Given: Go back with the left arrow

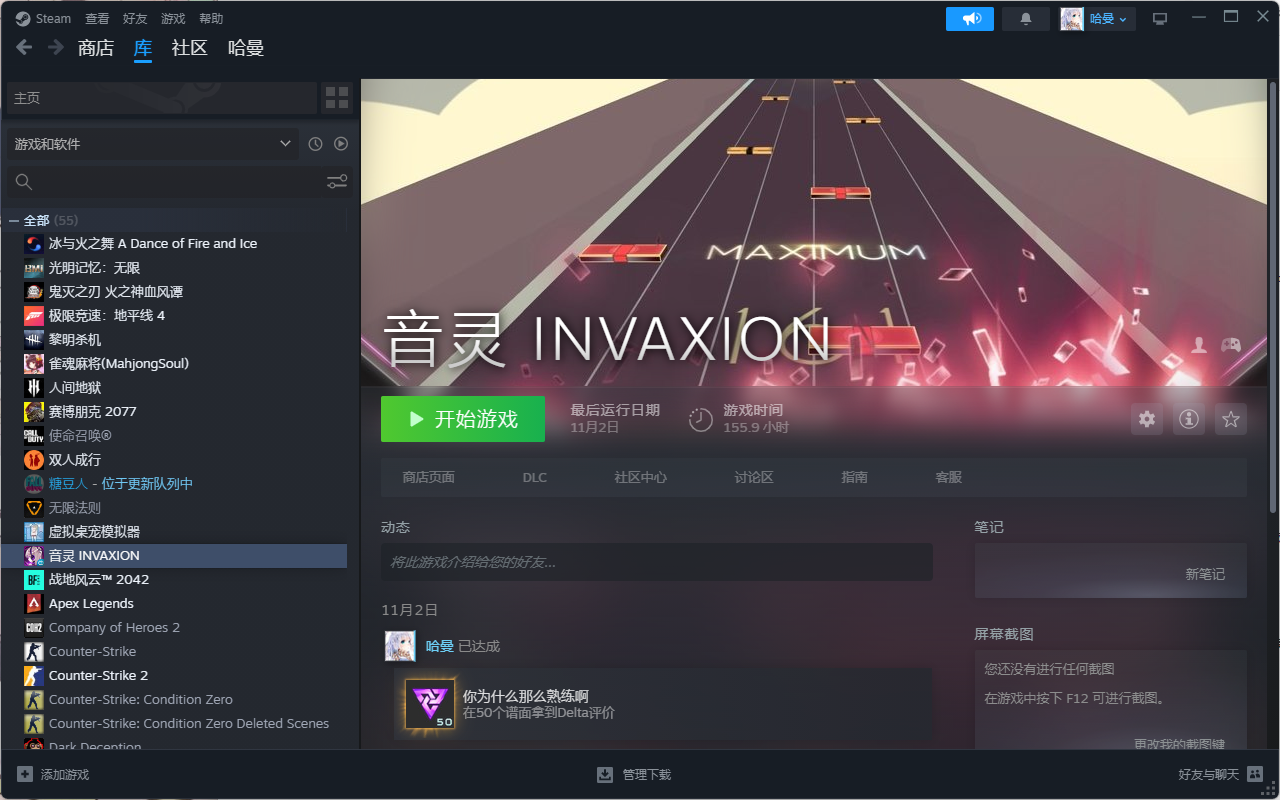Looking at the screenshot, I should point(24,47).
